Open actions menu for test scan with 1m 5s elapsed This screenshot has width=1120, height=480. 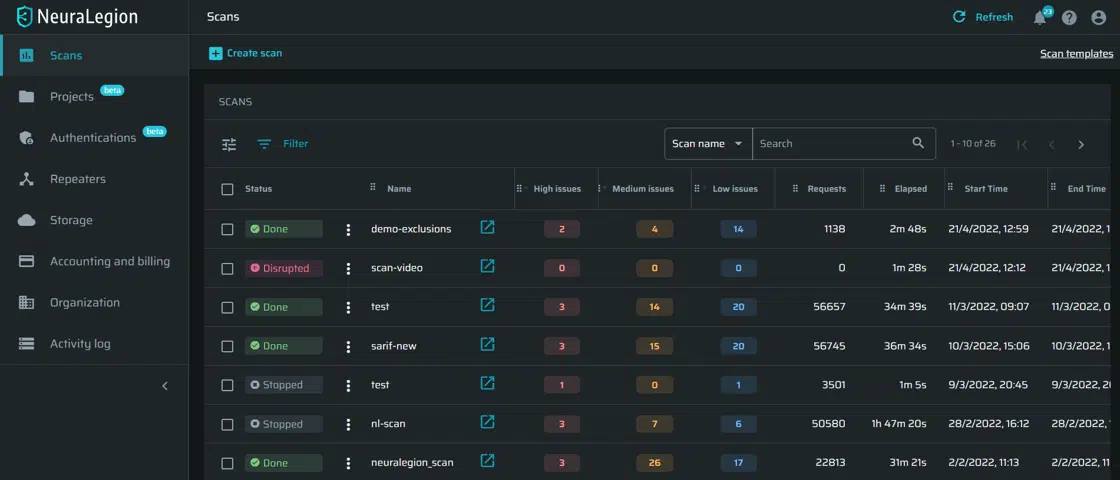click(349, 385)
